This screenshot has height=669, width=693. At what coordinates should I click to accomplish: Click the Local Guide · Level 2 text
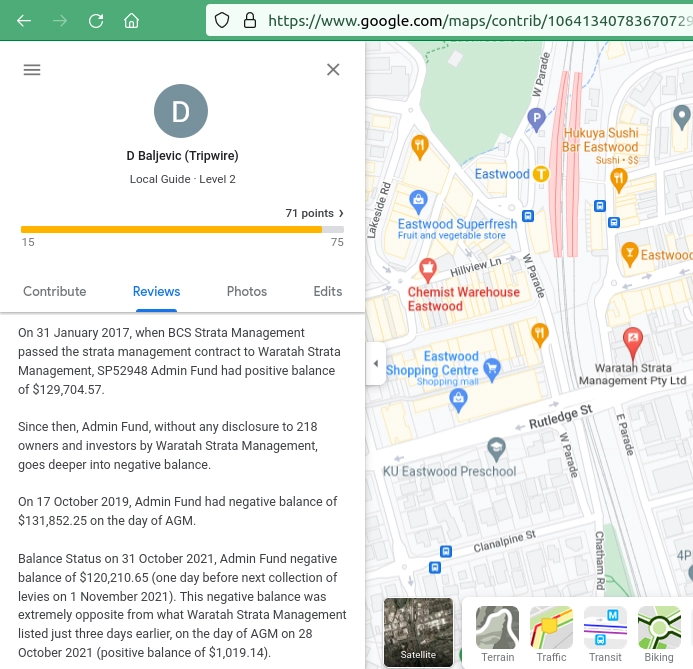click(182, 179)
